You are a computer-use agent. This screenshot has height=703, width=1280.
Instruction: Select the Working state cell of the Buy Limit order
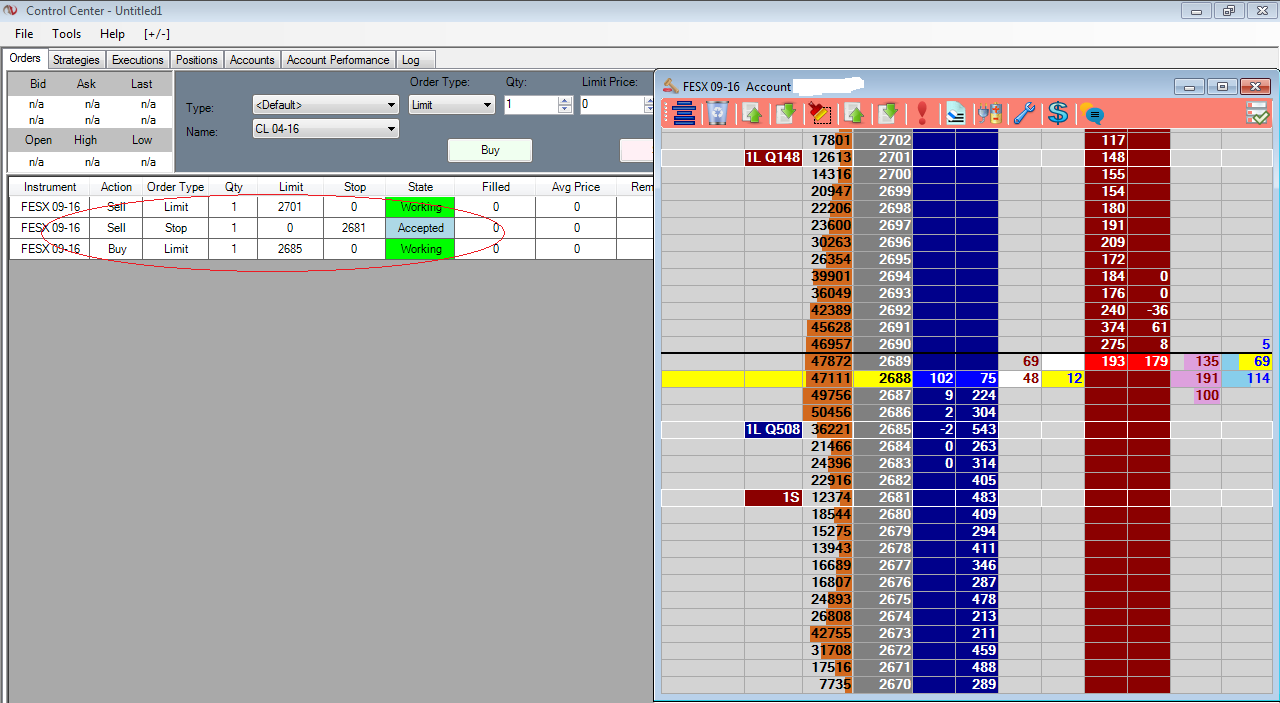[x=420, y=249]
